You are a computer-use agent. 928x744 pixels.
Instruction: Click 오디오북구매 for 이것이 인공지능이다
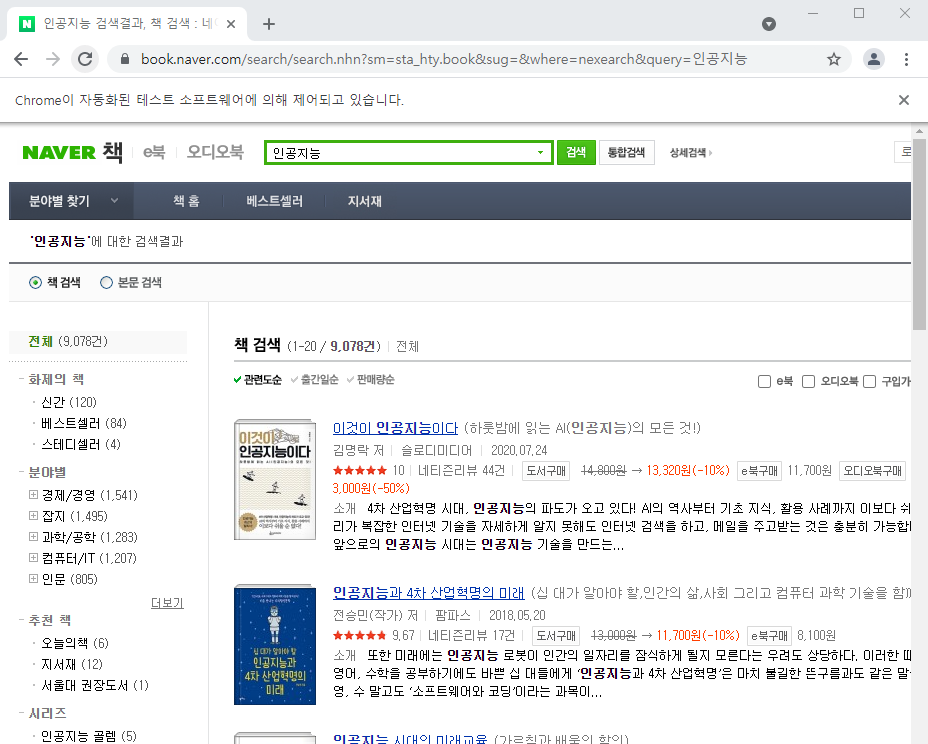[x=872, y=471]
